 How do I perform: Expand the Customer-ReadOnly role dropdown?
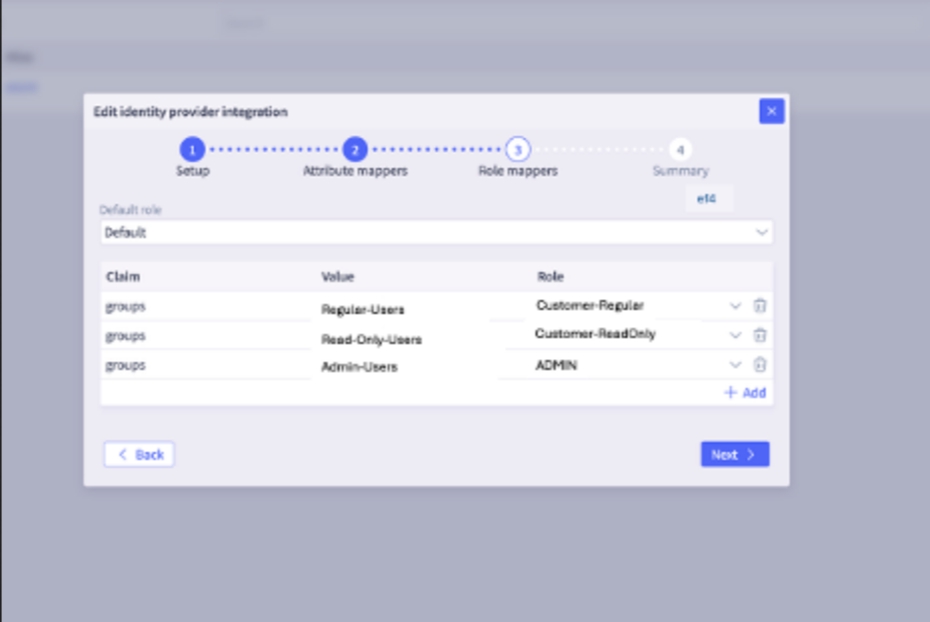[735, 335]
